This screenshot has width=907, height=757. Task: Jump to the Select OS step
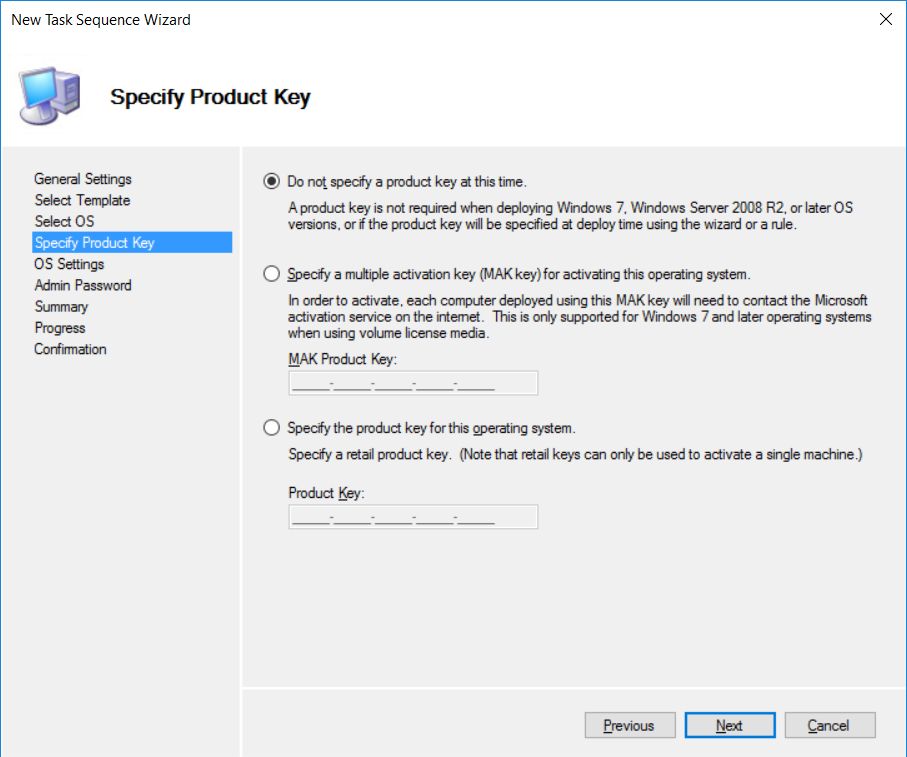64,221
